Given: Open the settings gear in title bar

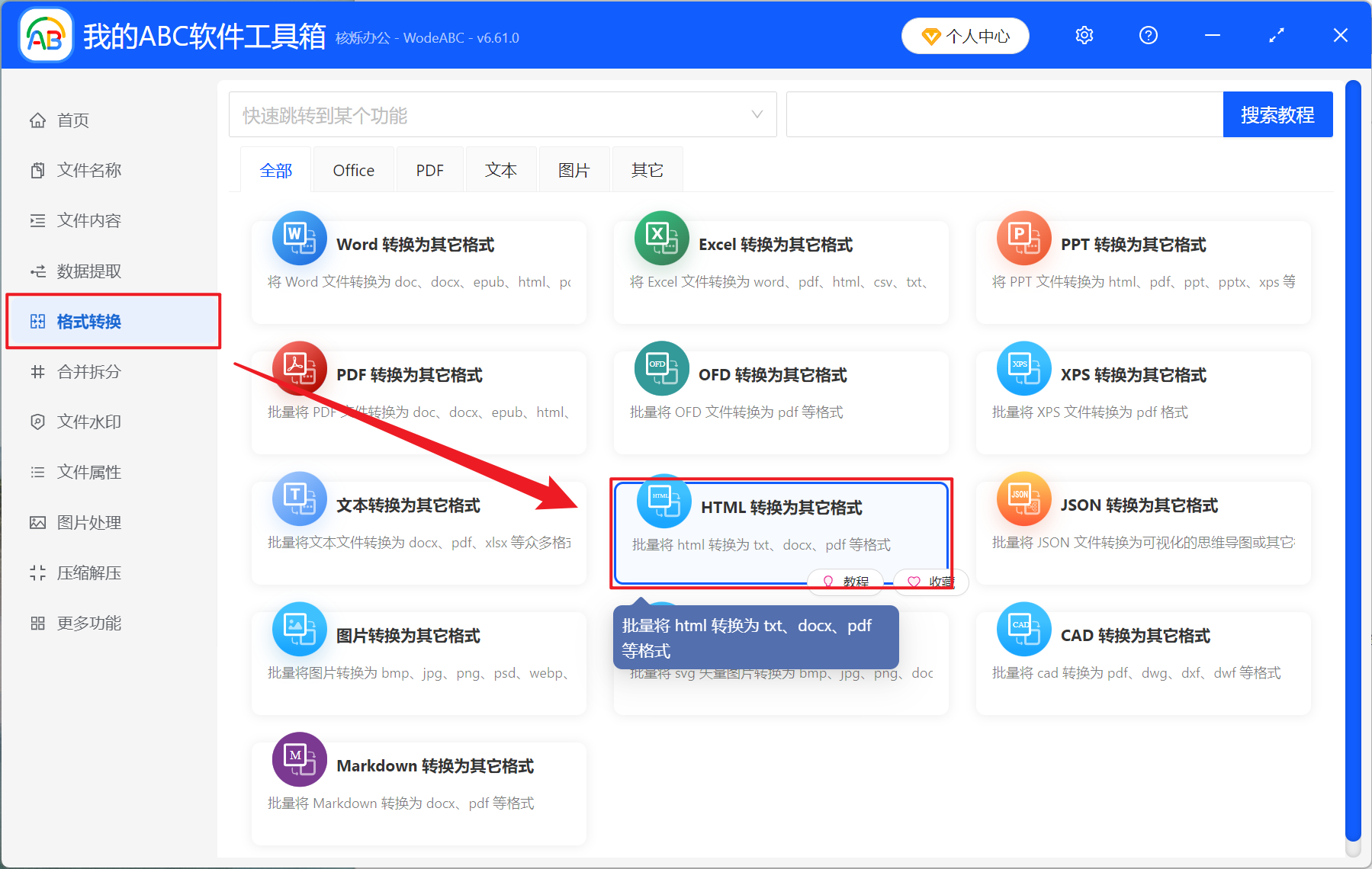Looking at the screenshot, I should [1084, 36].
